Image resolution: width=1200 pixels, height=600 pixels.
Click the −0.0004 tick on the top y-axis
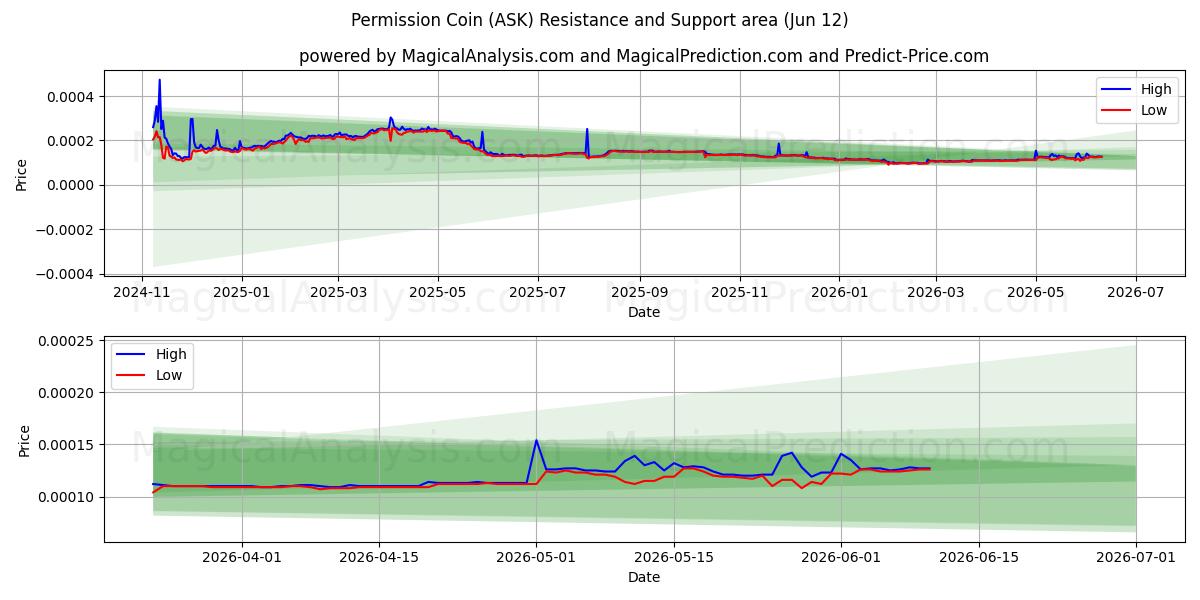tap(65, 274)
